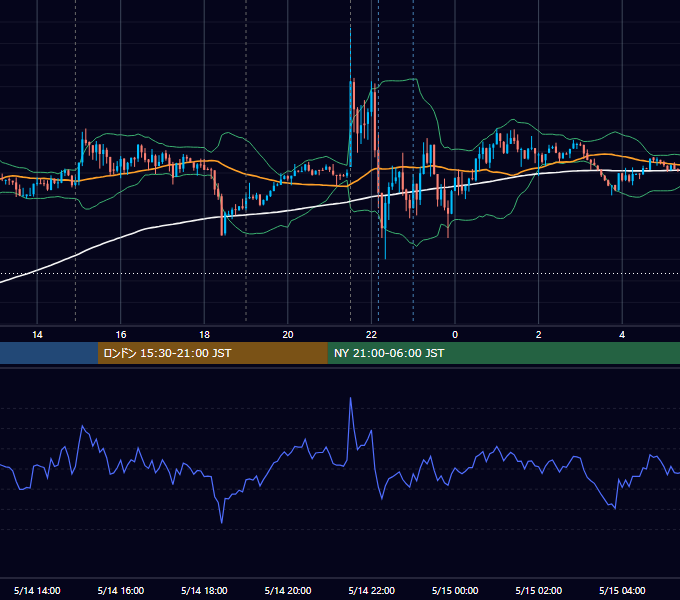Click the 2 hour label on upper axis

pyautogui.click(x=539, y=335)
